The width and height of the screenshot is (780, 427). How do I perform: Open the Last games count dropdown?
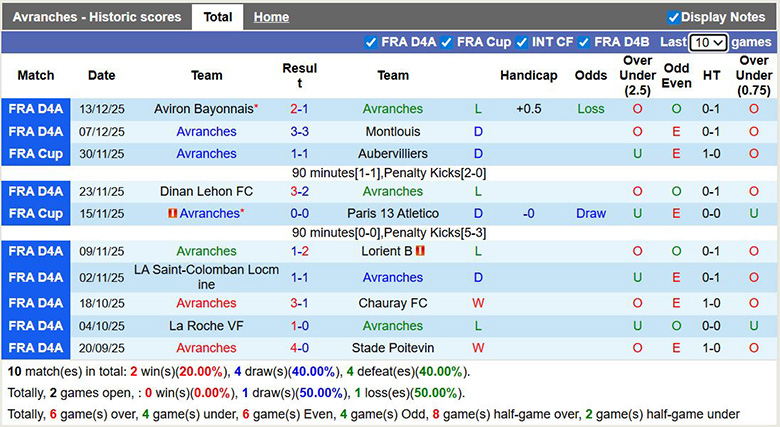coord(708,42)
